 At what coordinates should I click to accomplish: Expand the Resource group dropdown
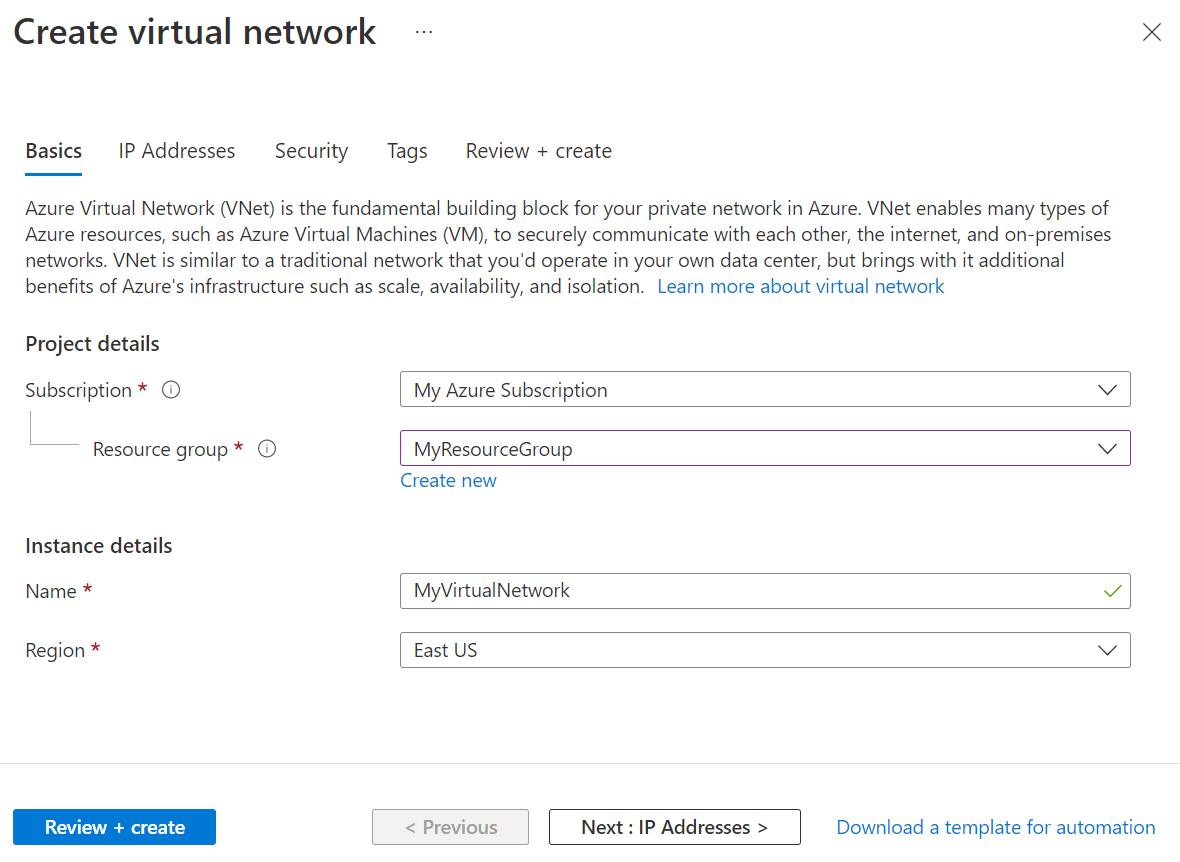[x=1107, y=448]
